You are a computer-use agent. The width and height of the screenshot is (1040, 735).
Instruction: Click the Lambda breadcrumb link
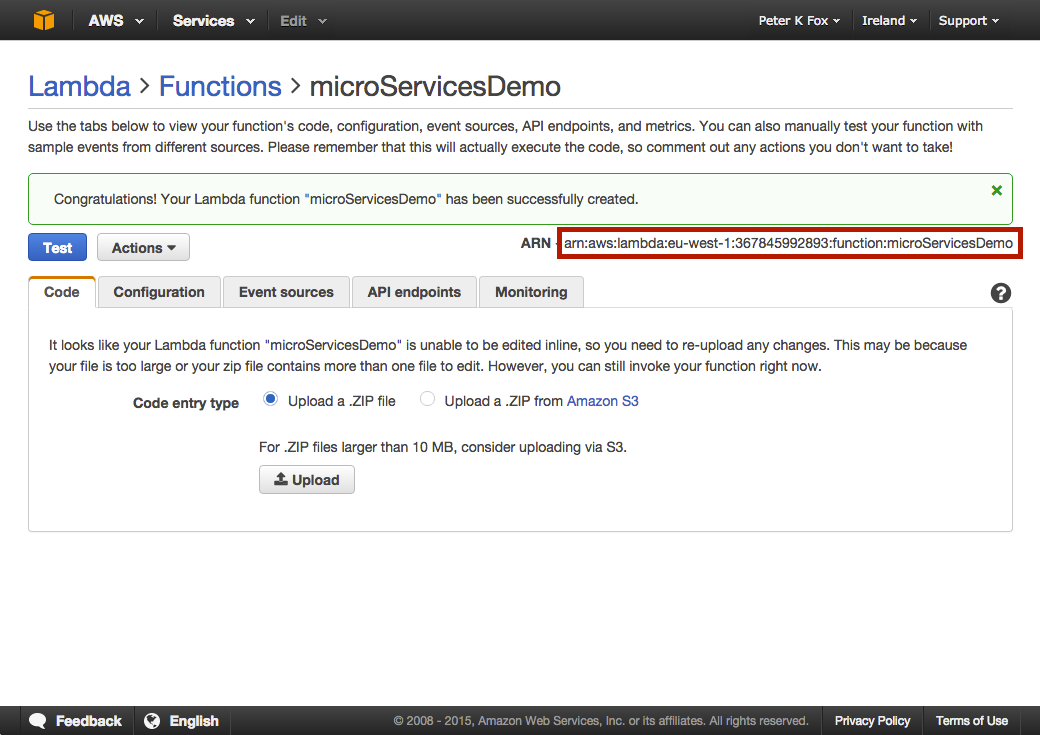tap(79, 87)
